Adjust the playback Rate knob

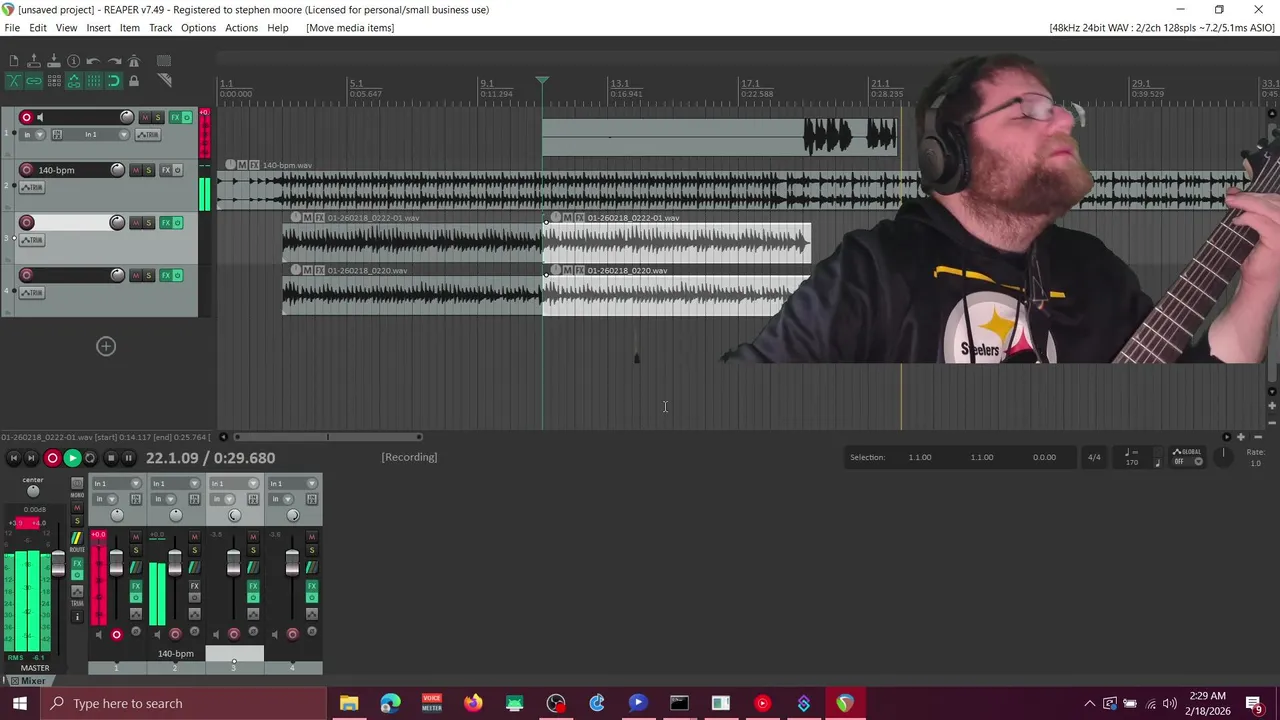point(1222,455)
